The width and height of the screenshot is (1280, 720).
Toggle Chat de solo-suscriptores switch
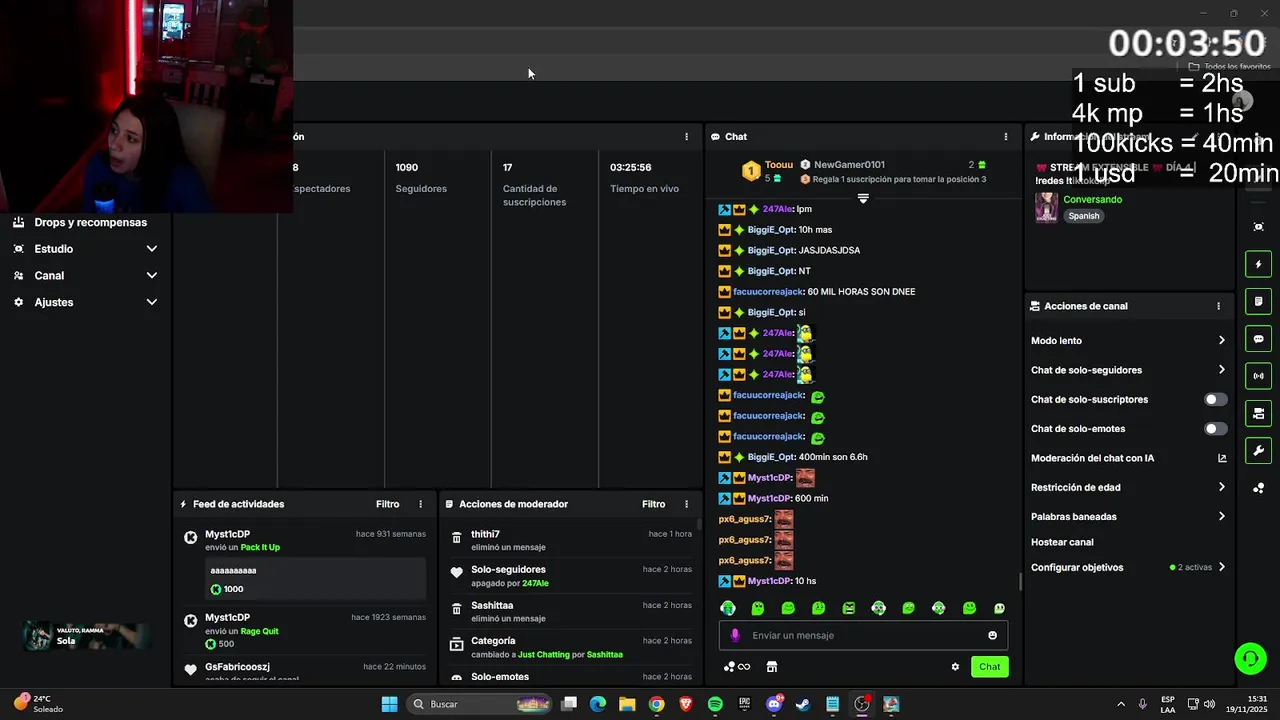[1215, 399]
